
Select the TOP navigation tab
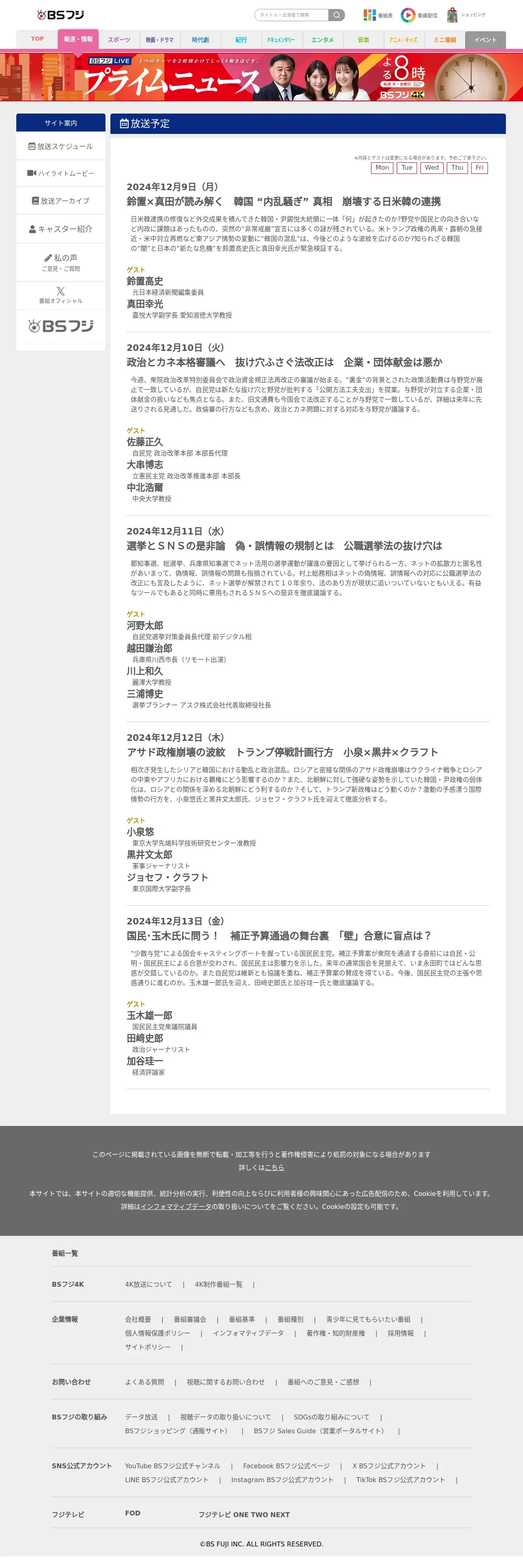click(x=37, y=39)
